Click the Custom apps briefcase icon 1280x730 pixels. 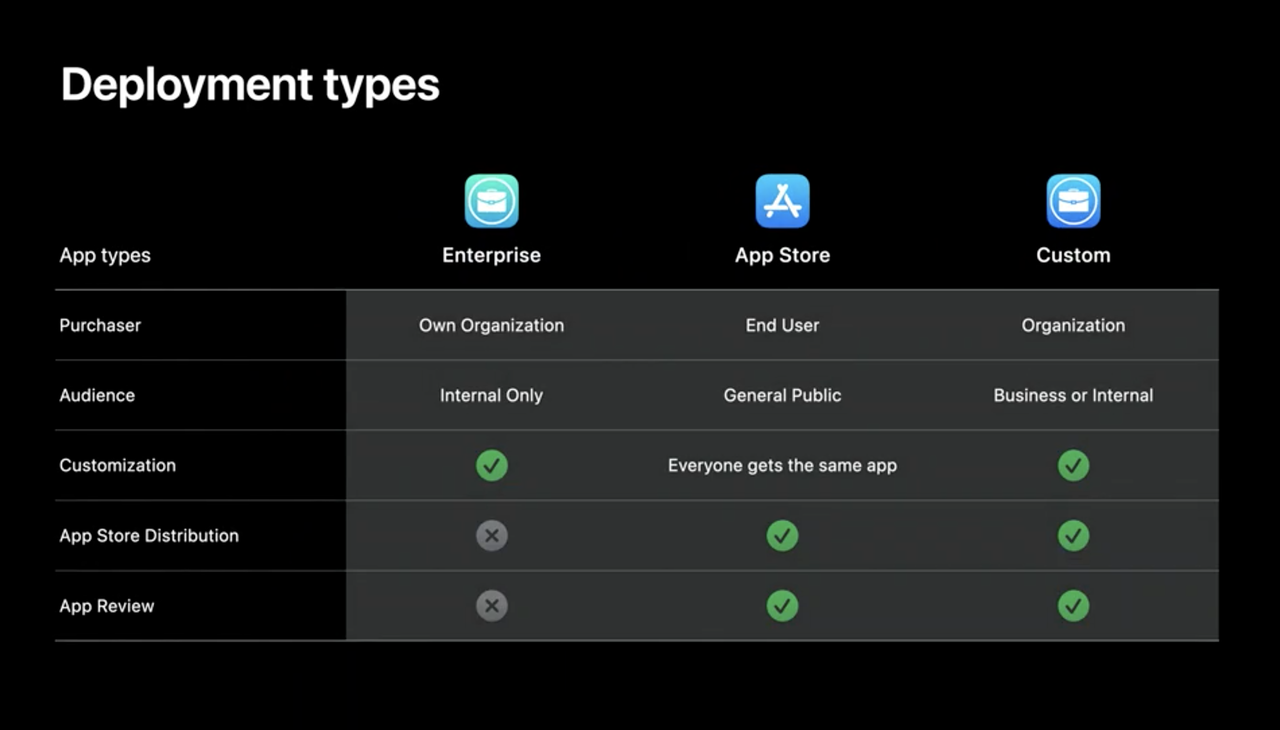pos(1073,201)
